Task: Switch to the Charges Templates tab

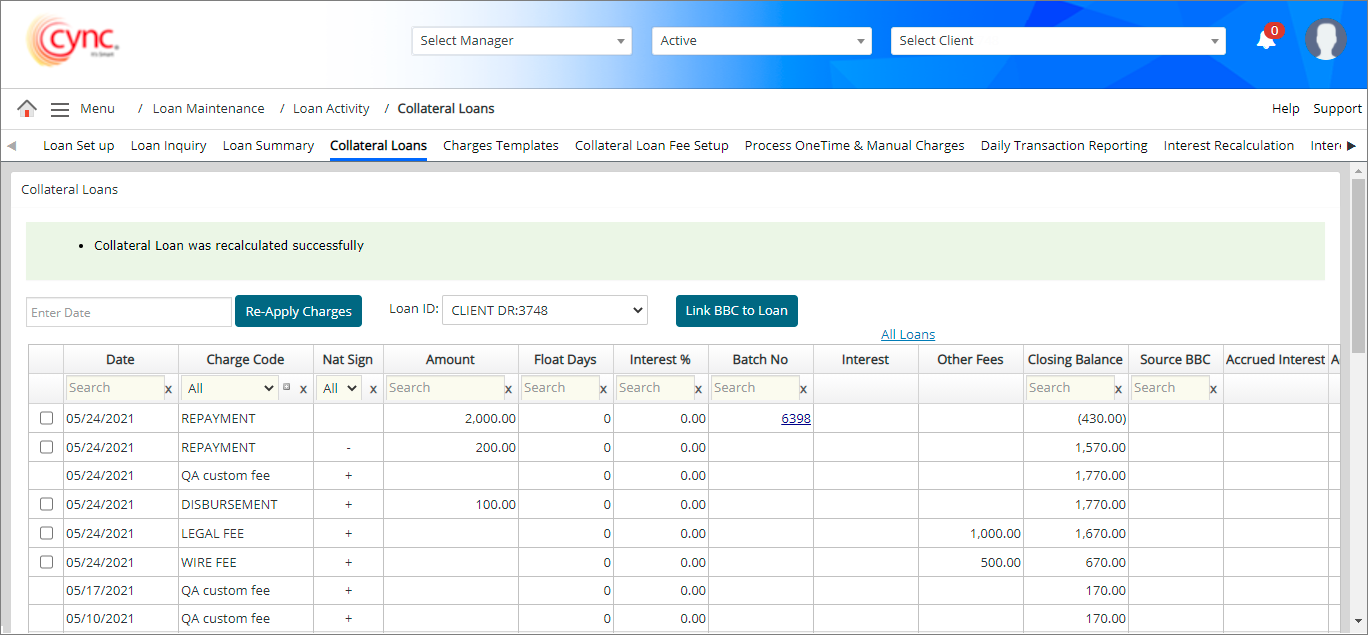Action: tap(500, 146)
